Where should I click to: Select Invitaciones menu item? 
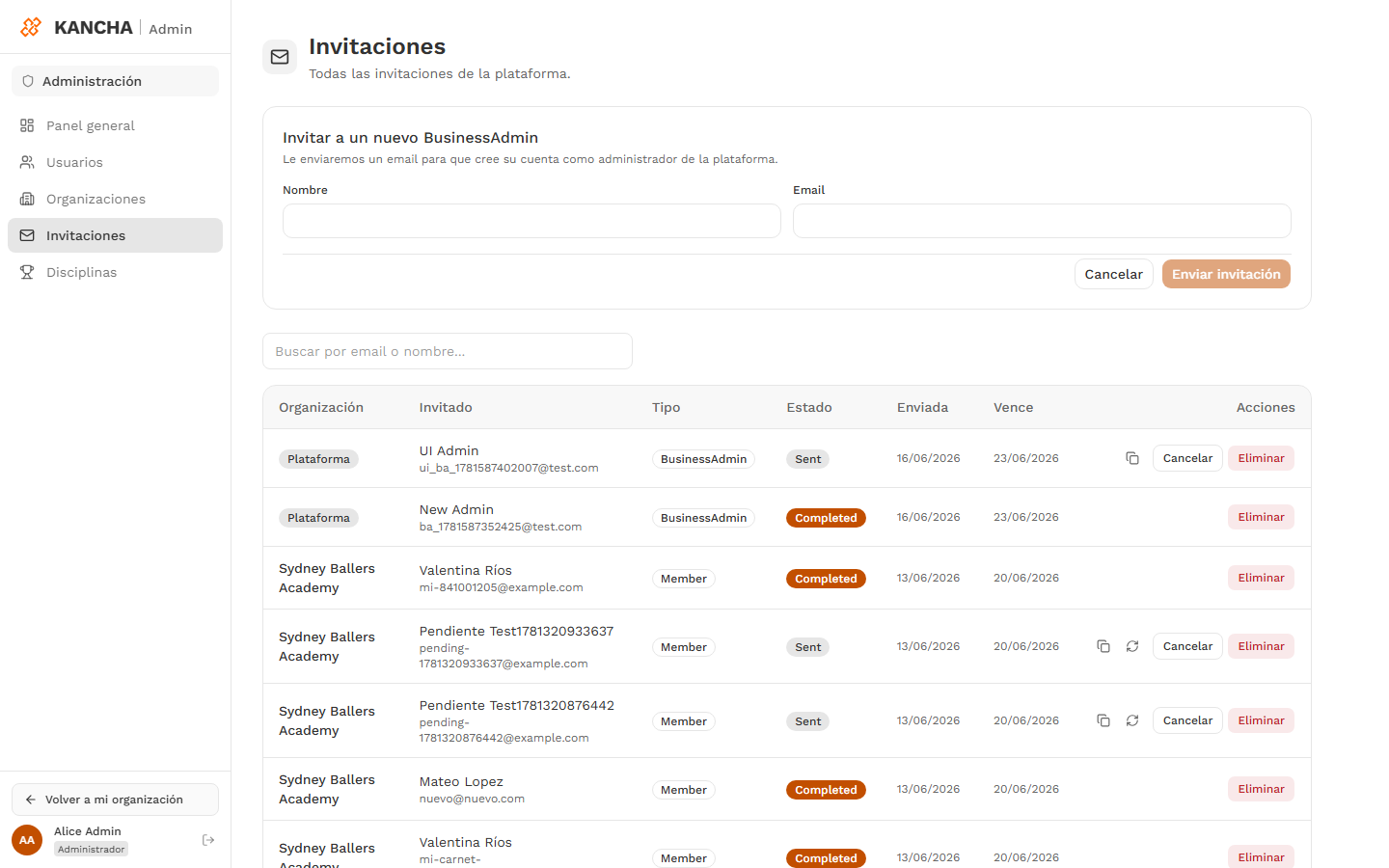point(115,235)
